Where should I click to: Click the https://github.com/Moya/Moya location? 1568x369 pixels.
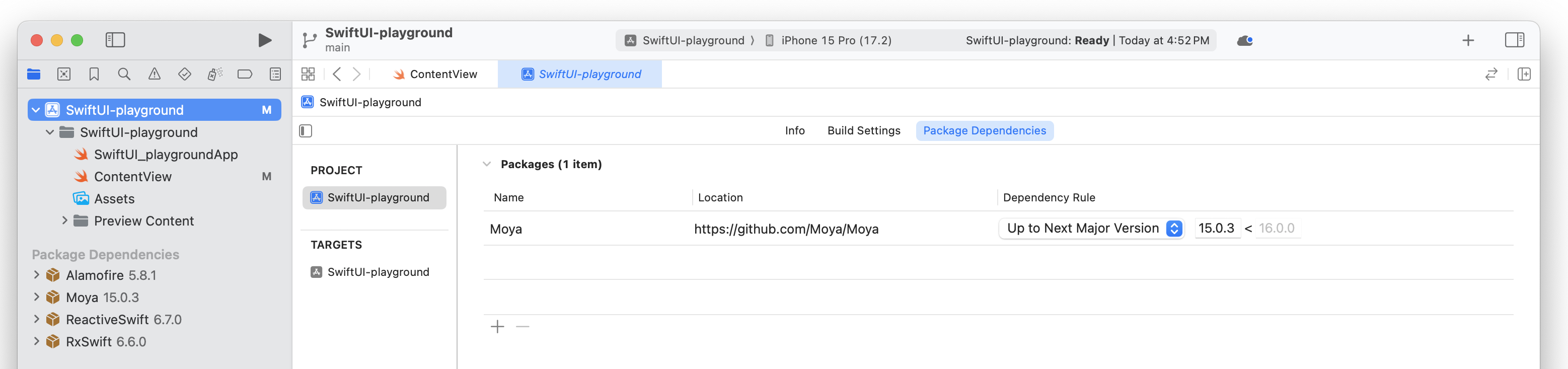[786, 229]
